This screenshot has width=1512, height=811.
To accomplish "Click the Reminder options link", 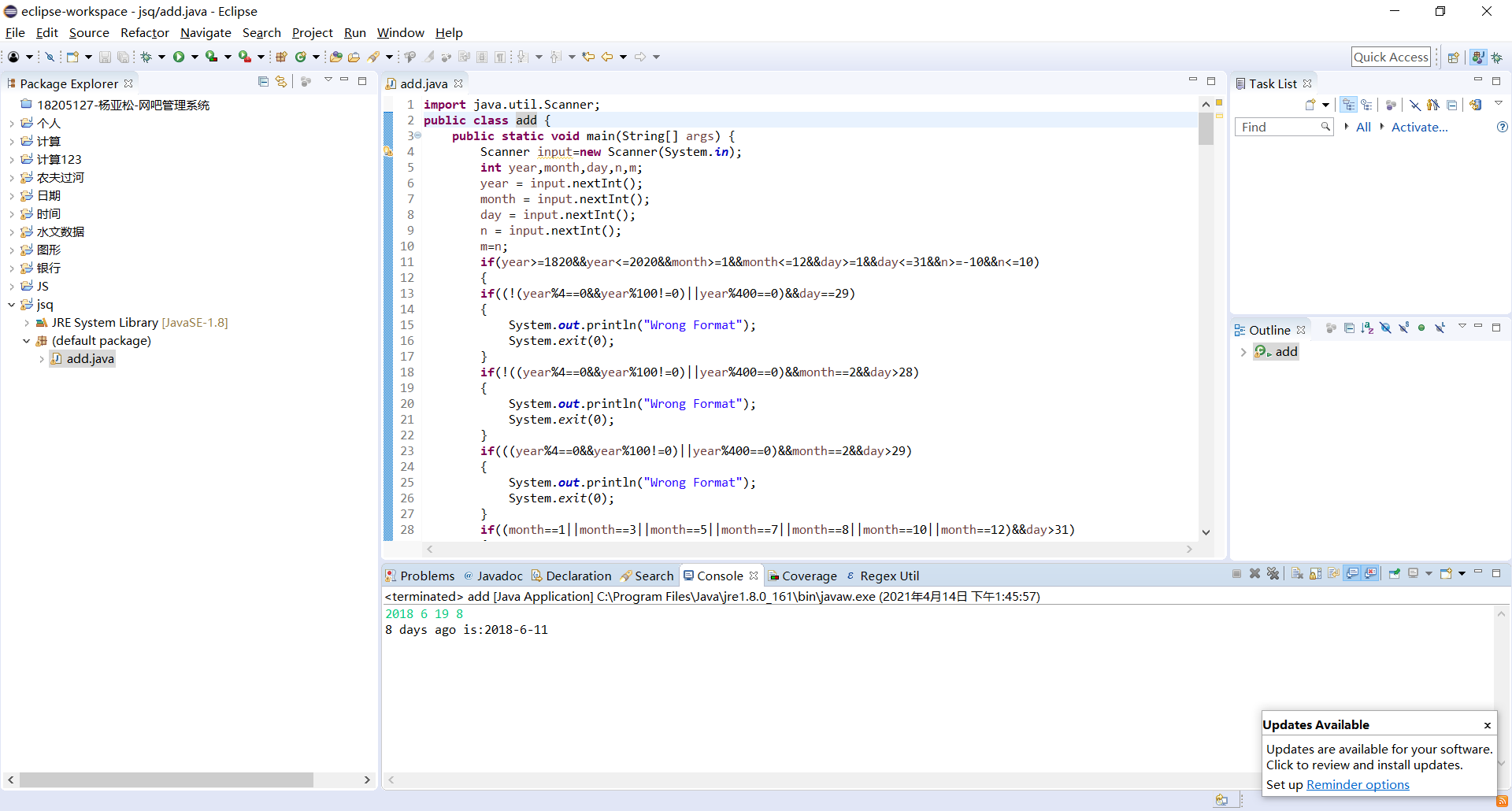I will pyautogui.click(x=1358, y=784).
